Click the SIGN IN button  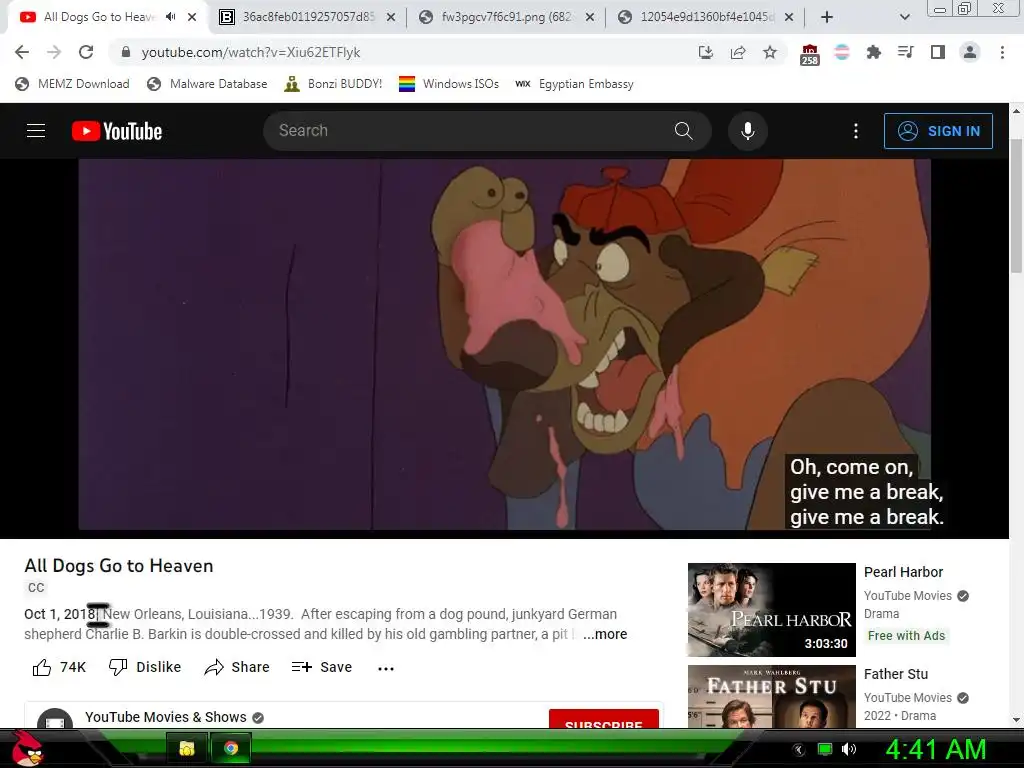tap(938, 131)
